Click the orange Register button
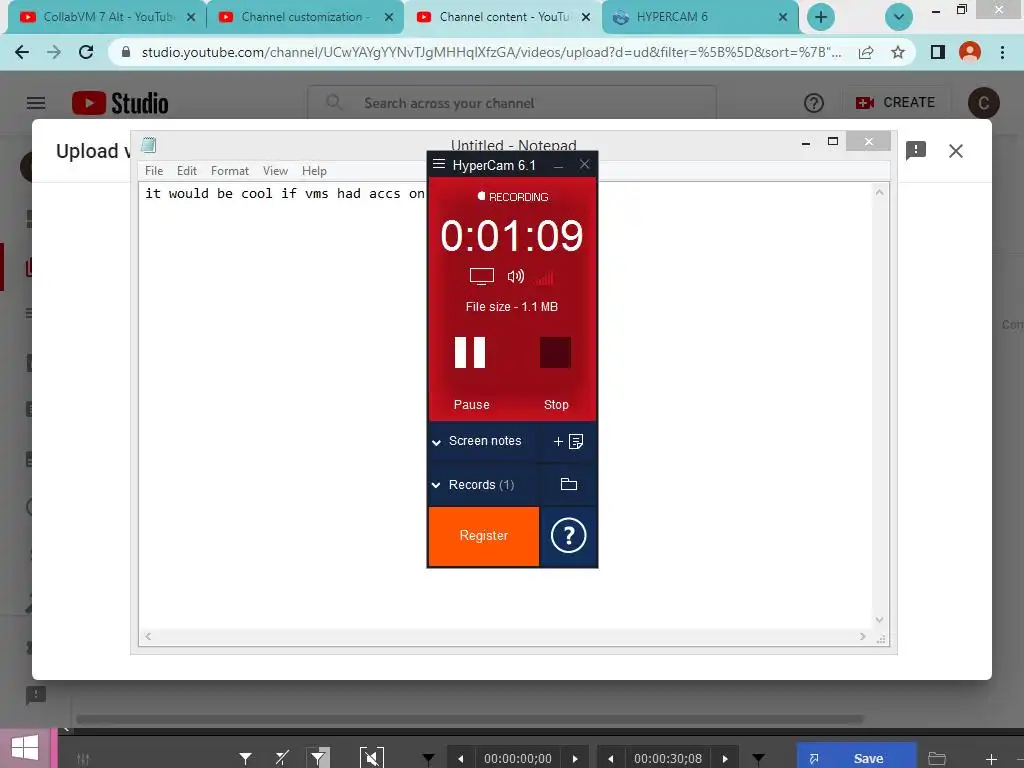 tap(484, 536)
